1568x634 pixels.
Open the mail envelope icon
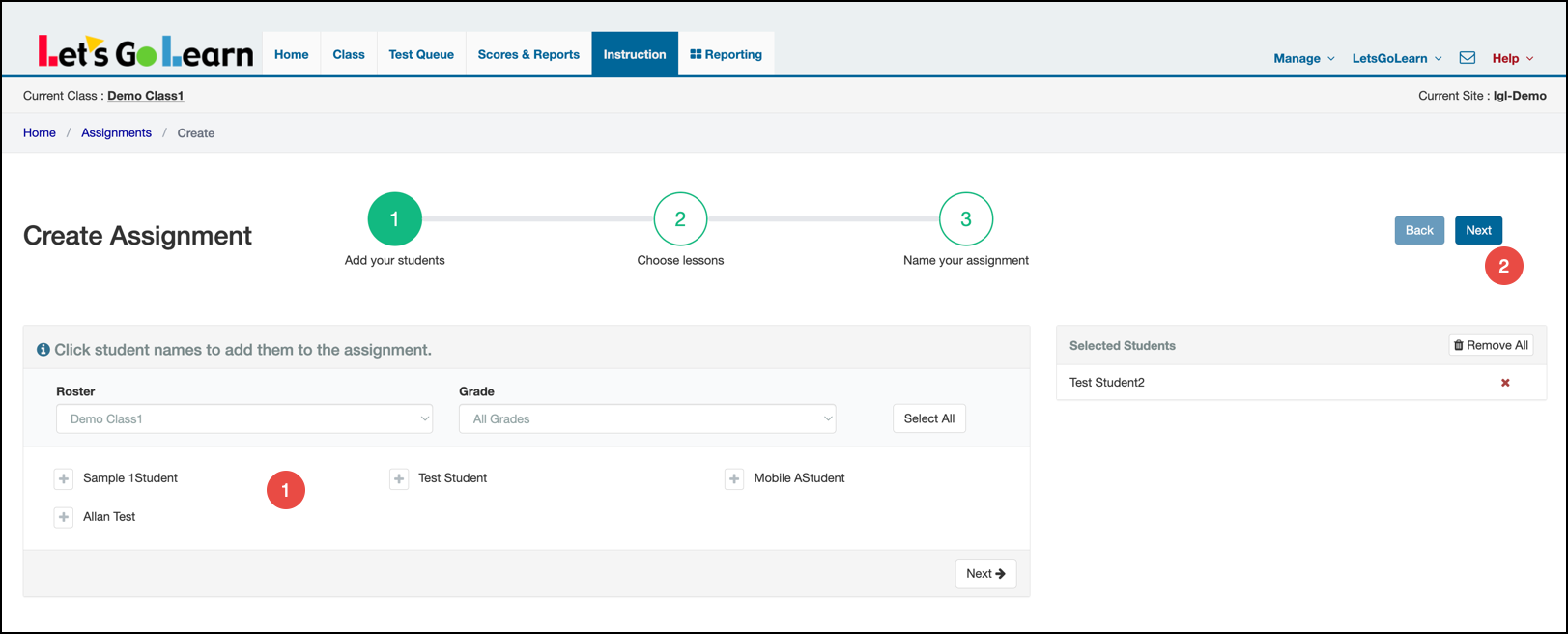(1467, 58)
